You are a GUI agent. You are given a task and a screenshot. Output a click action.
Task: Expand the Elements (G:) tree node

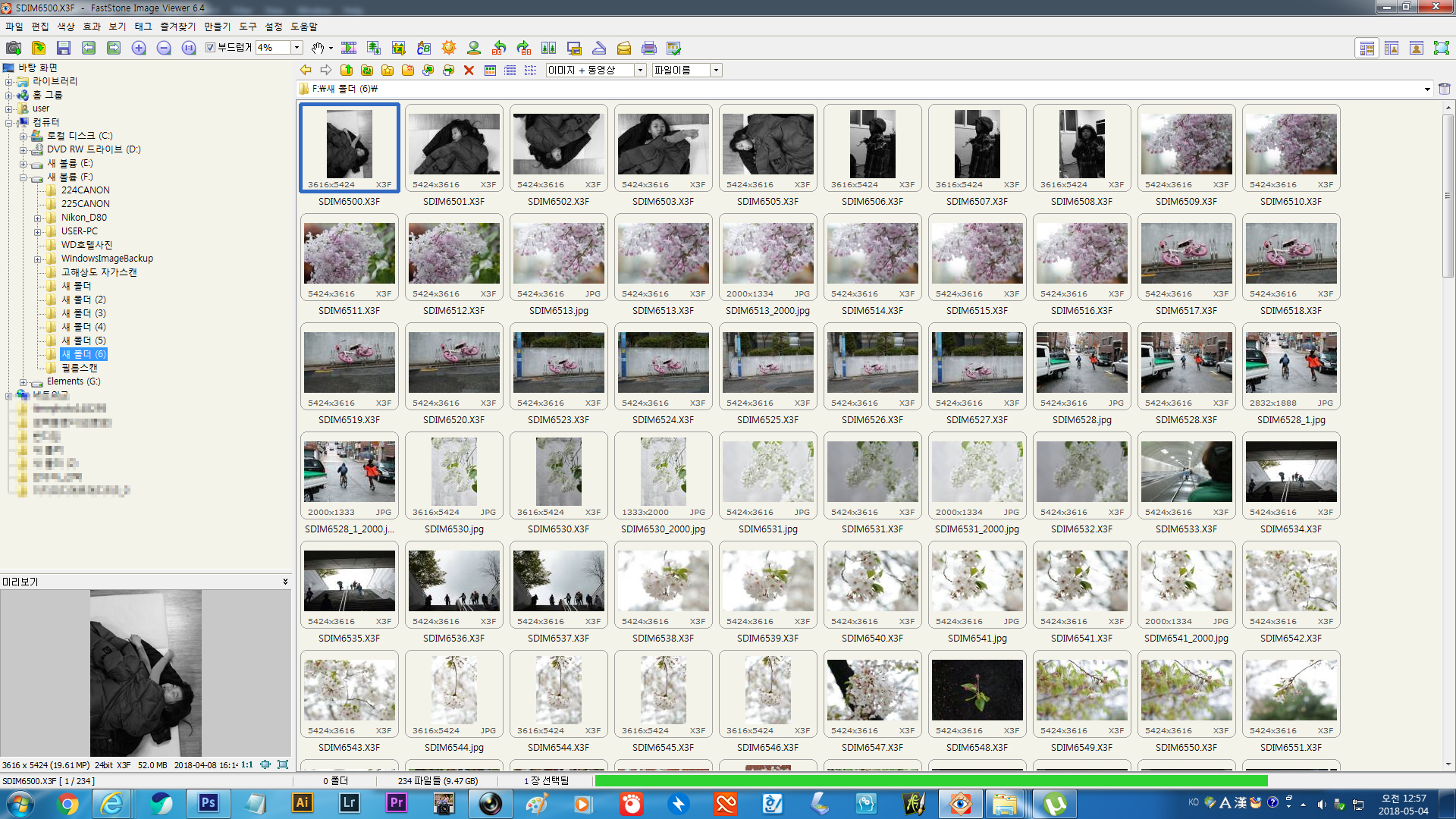coord(23,382)
